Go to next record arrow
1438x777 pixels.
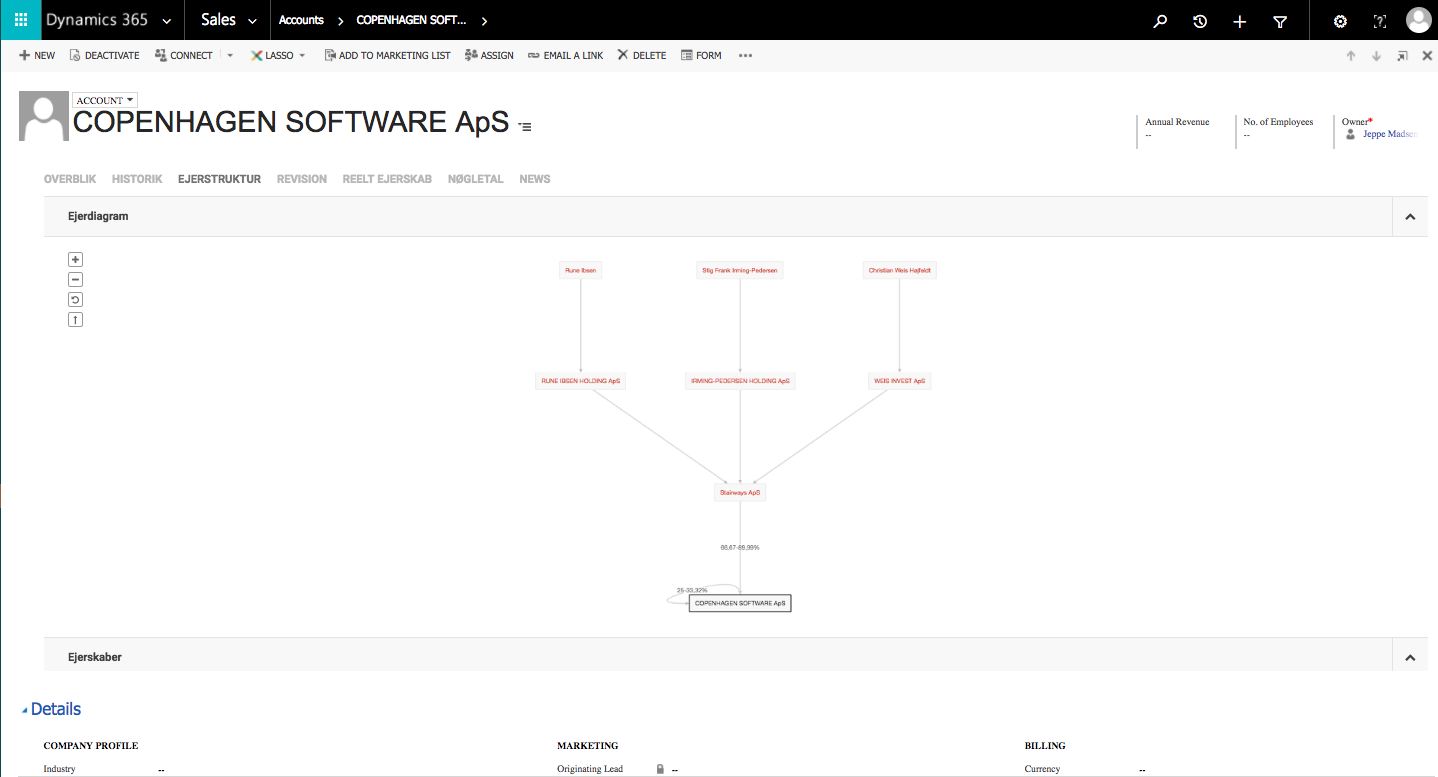(1377, 56)
